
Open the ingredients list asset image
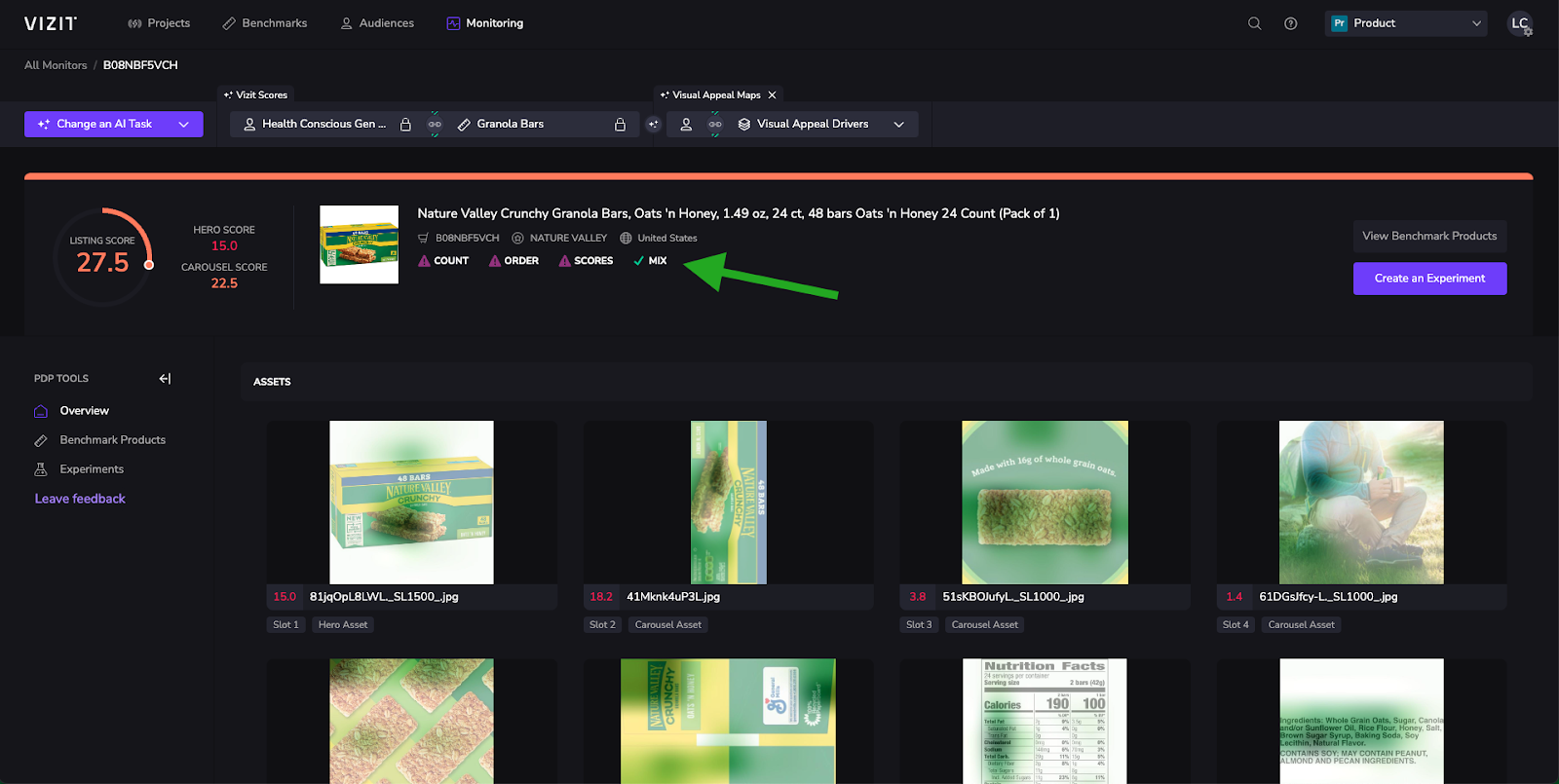pyautogui.click(x=1361, y=722)
